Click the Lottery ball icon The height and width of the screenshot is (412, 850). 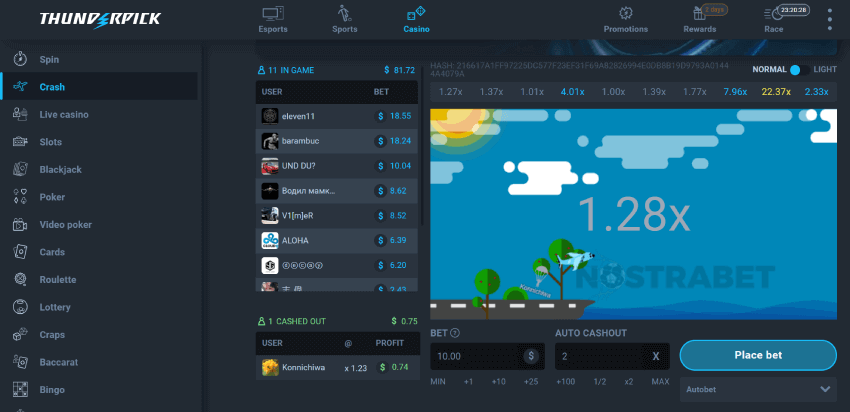tap(20, 307)
